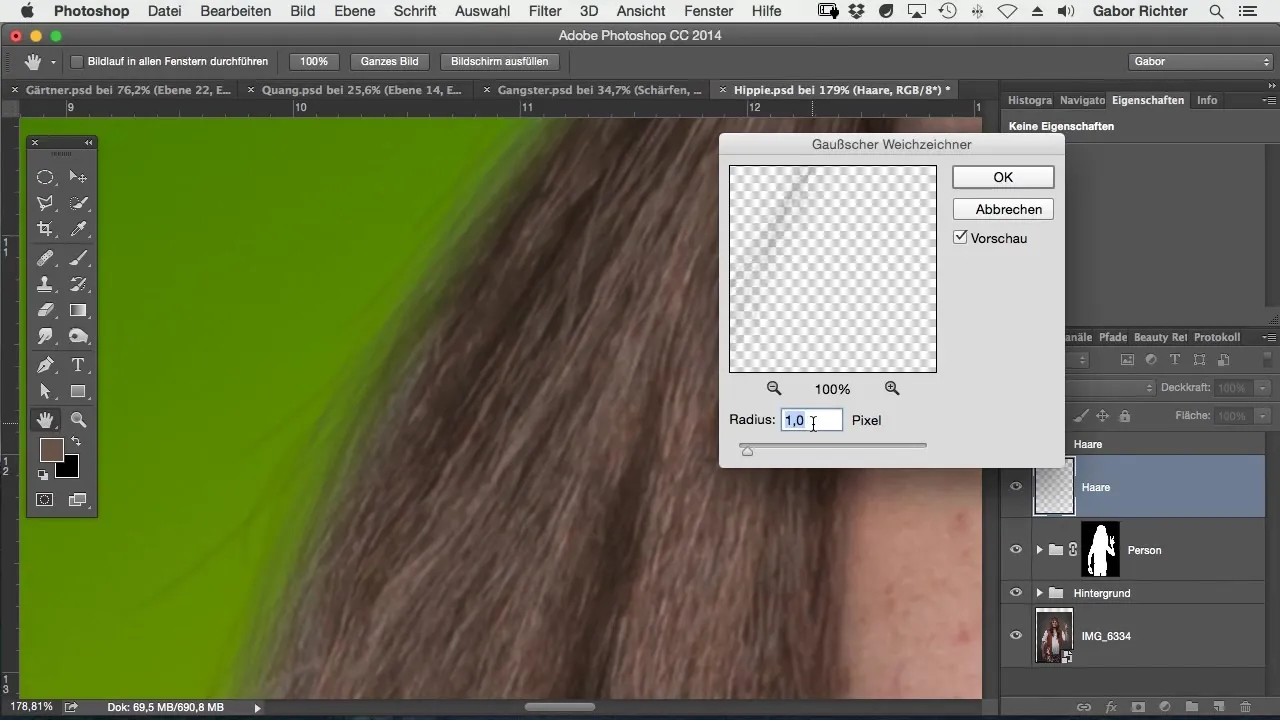This screenshot has width=1280, height=720.
Task: Add layer mask at panel bottom
Action: (x=1138, y=707)
